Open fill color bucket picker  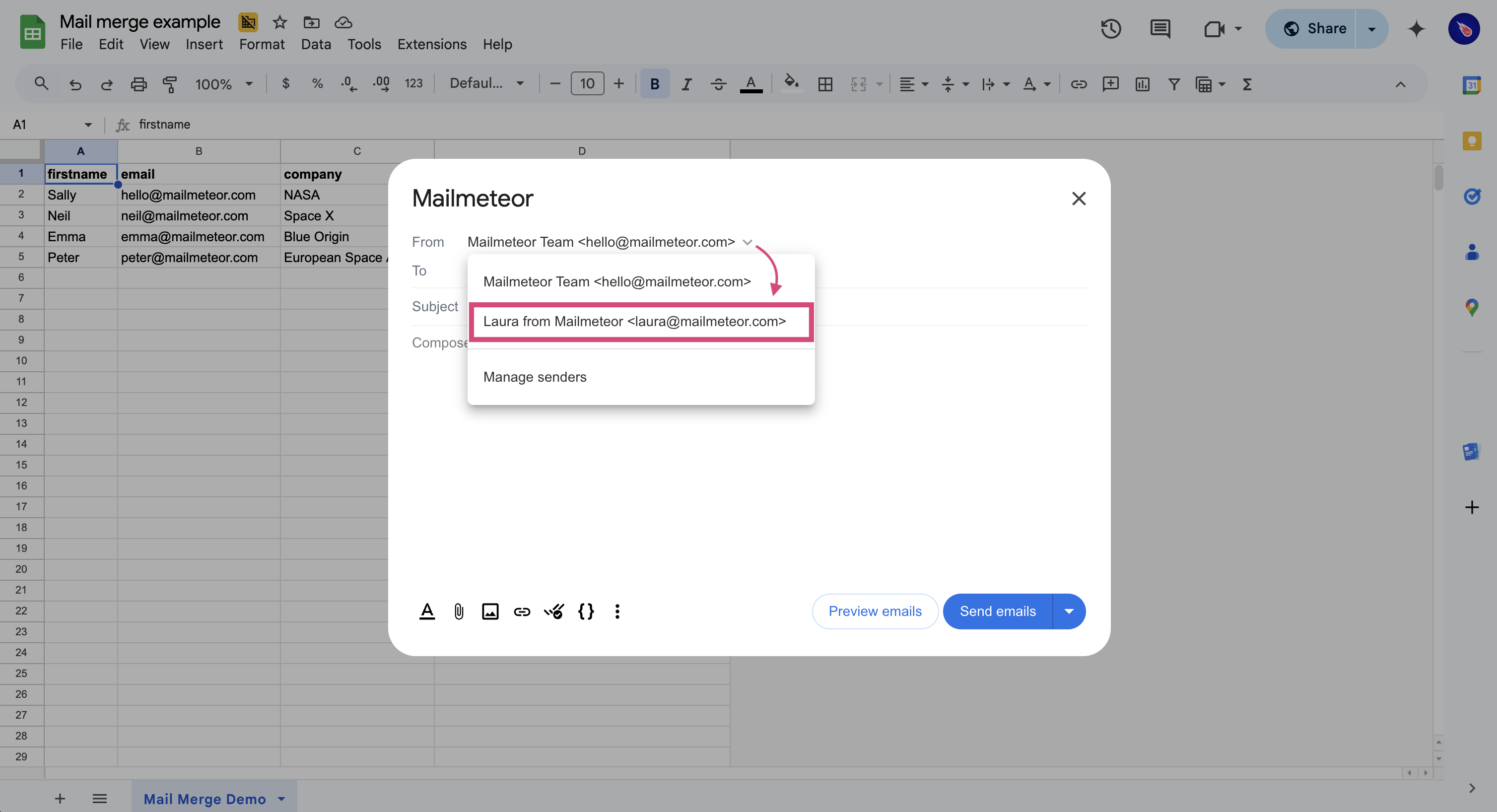tap(792, 83)
